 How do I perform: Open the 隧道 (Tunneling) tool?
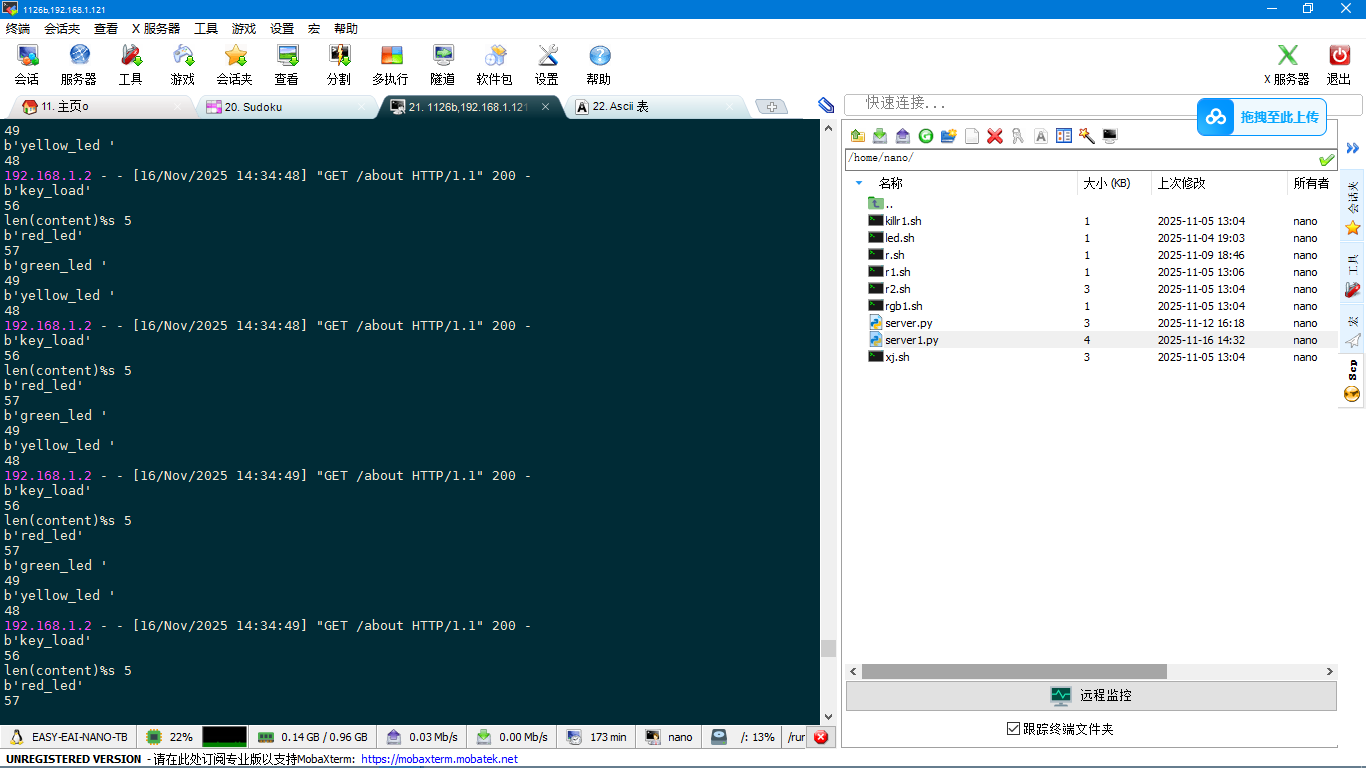point(442,64)
